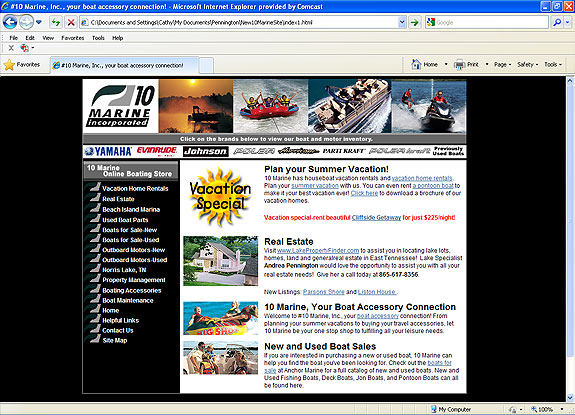The image size is (575, 415).
Task: Open Boat Maintenance sidebar link
Action: click(128, 300)
